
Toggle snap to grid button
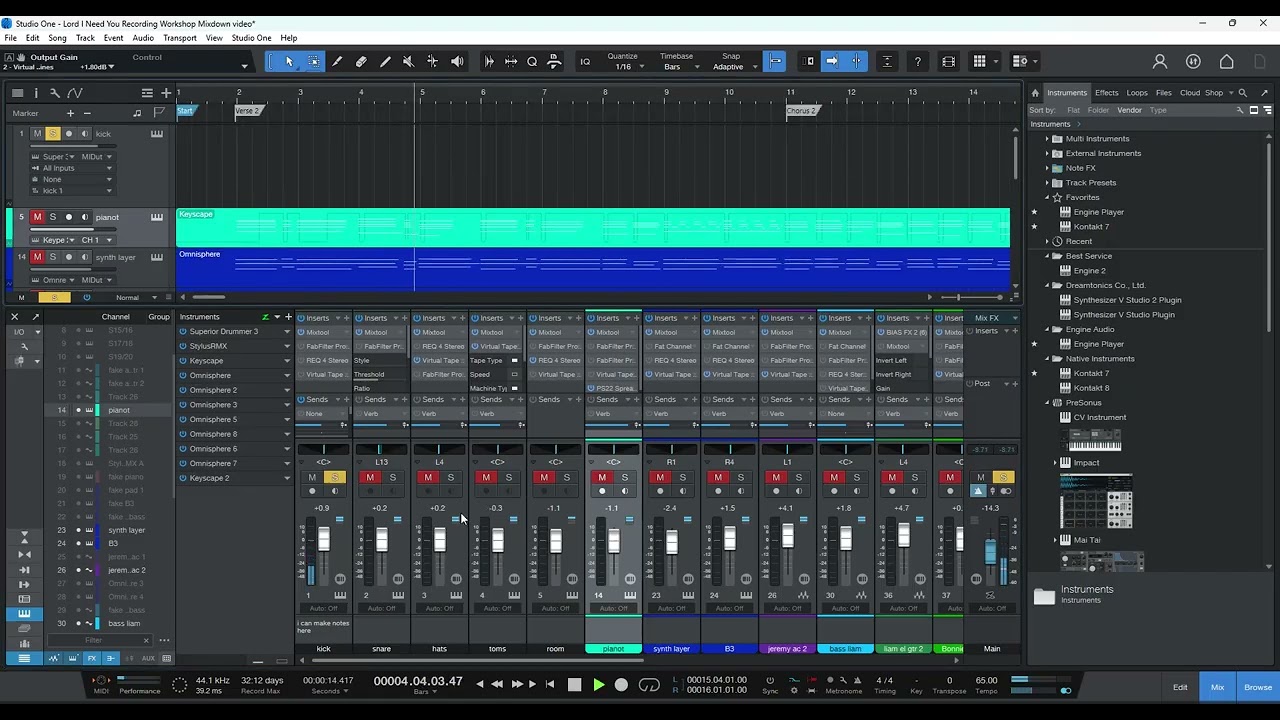tap(774, 62)
